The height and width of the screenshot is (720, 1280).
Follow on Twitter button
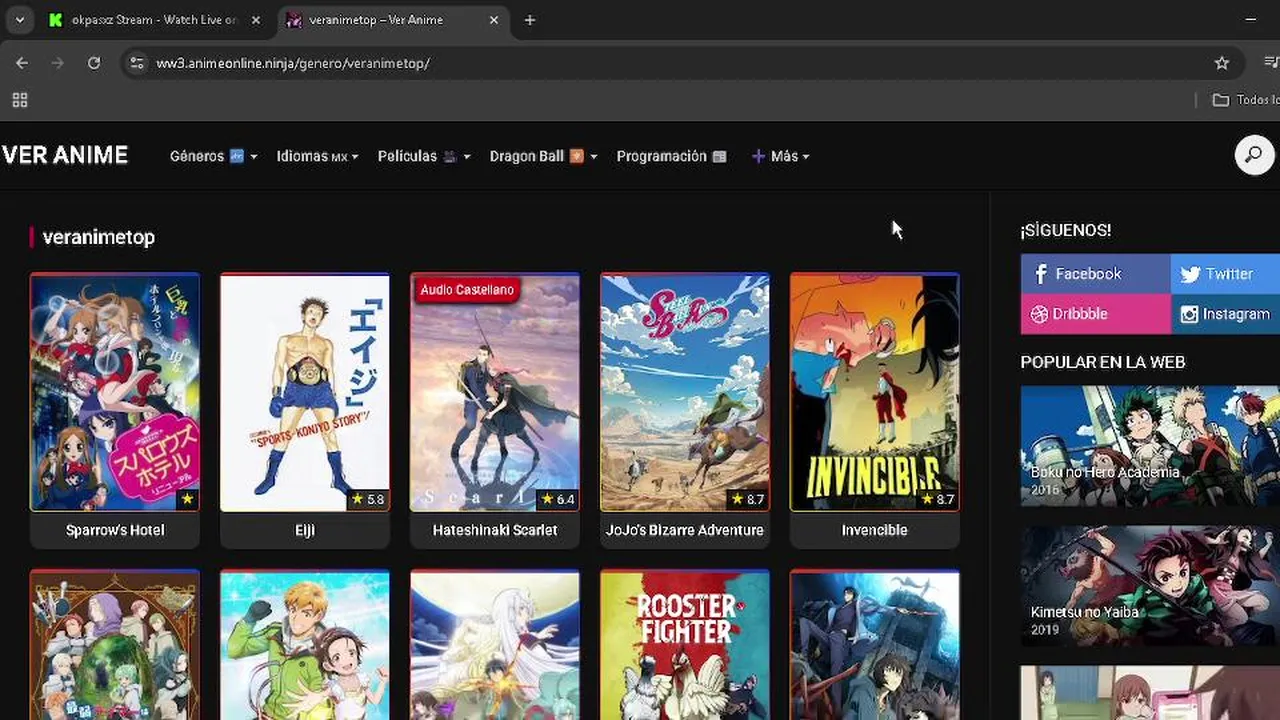(1225, 274)
